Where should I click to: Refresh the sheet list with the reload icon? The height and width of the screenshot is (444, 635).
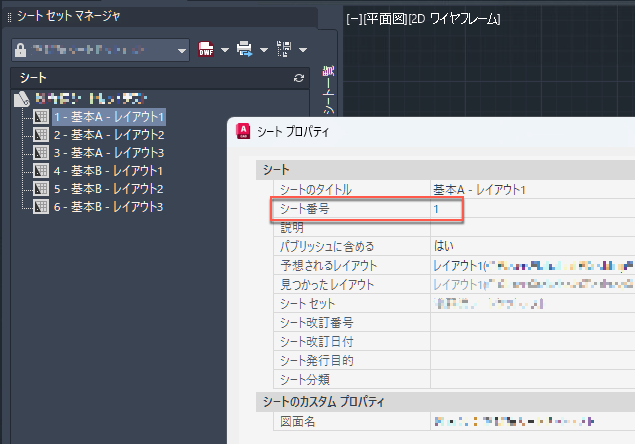[x=299, y=78]
